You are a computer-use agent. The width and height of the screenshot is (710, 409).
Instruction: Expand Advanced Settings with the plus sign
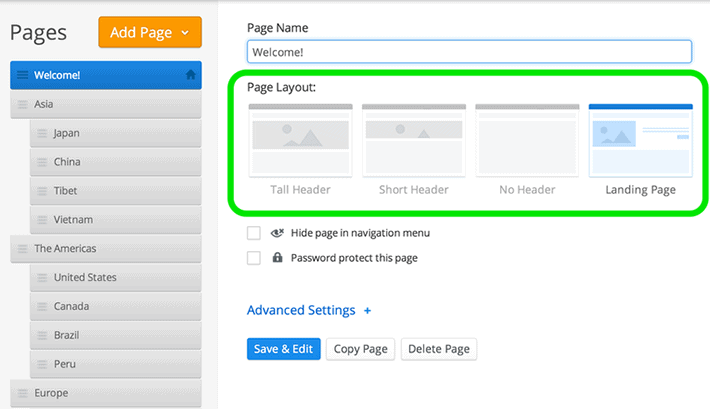(x=367, y=311)
